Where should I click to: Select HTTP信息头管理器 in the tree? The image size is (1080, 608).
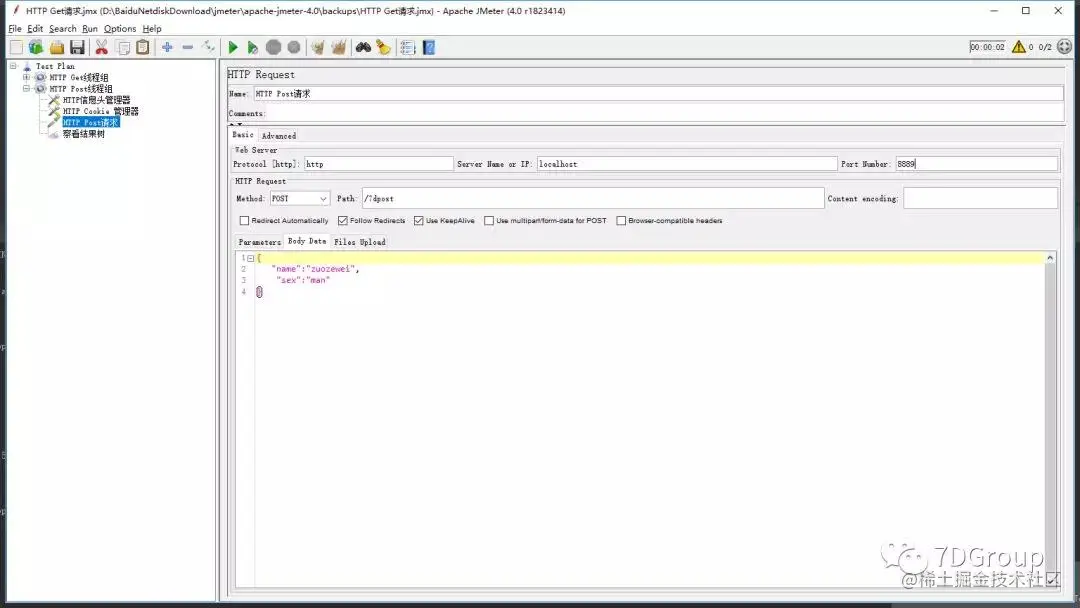[96, 100]
